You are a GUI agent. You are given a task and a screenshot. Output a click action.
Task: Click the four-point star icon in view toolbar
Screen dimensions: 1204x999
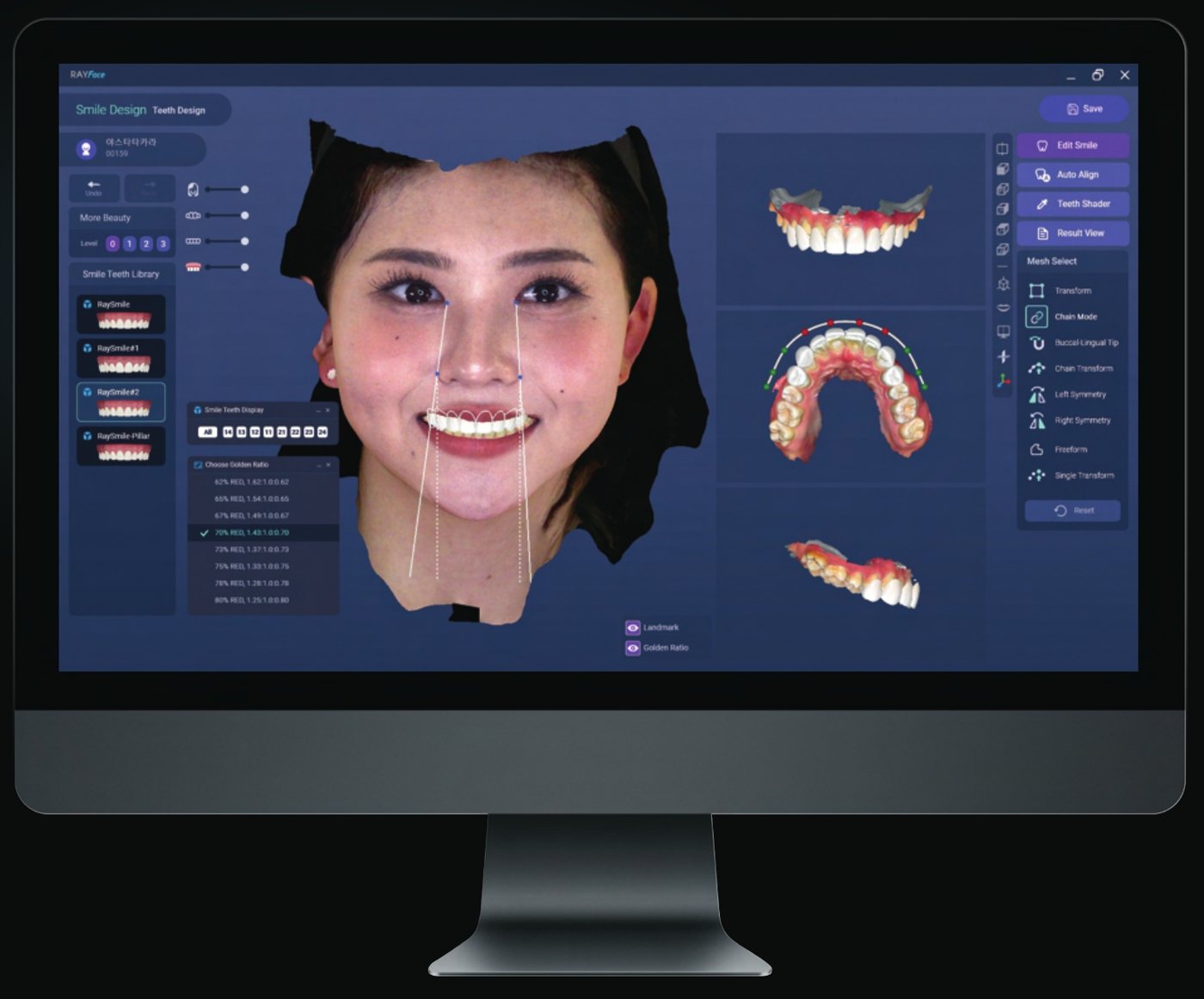(x=1003, y=356)
